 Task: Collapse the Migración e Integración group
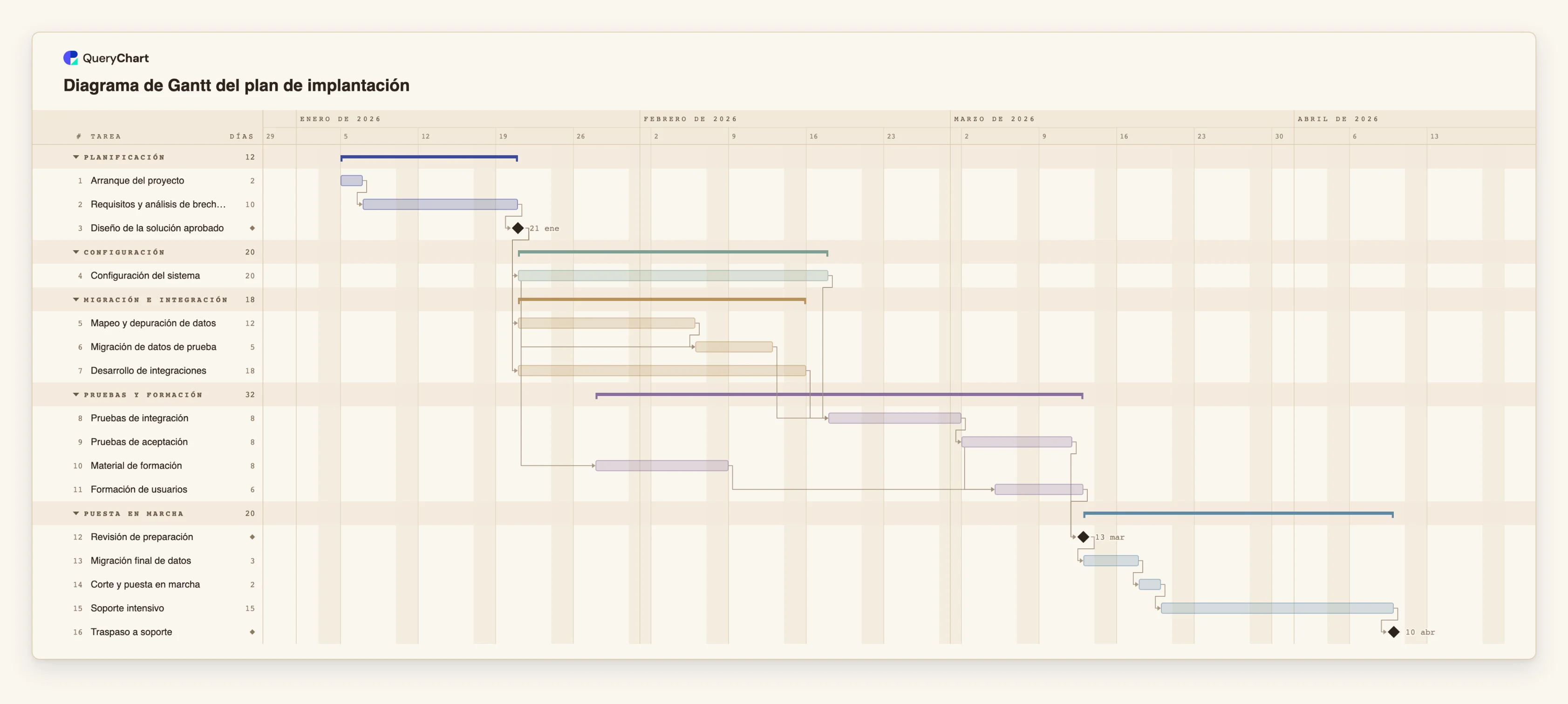76,300
